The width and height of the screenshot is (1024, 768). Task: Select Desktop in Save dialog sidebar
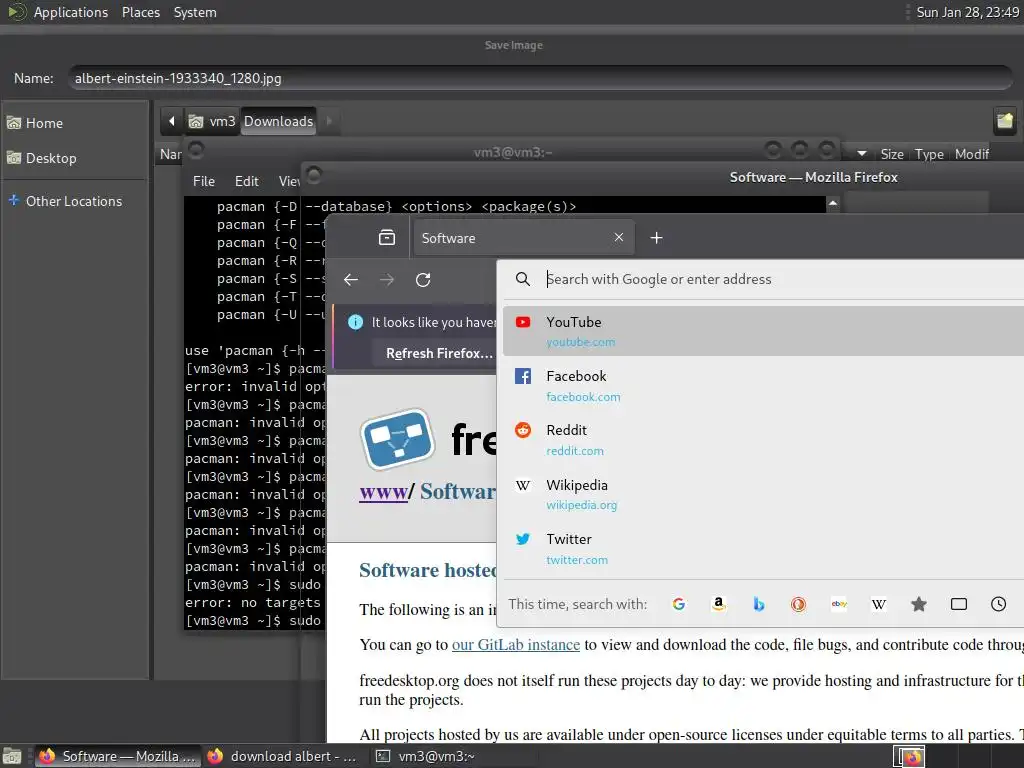tap(75, 158)
